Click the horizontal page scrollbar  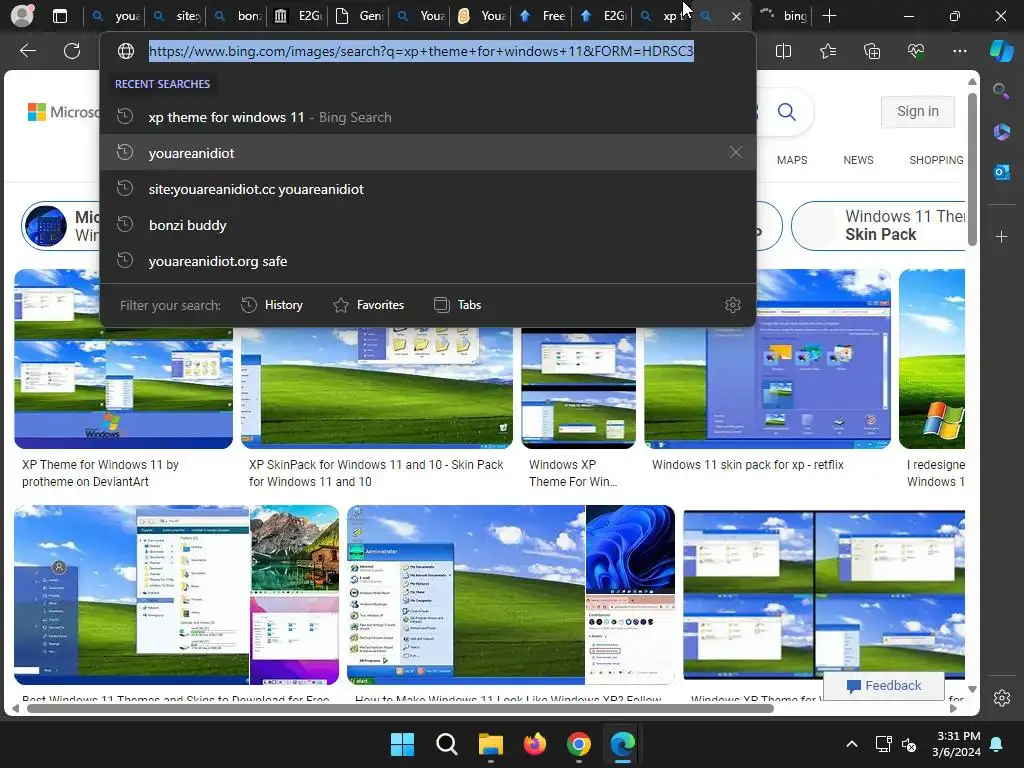click(x=400, y=709)
